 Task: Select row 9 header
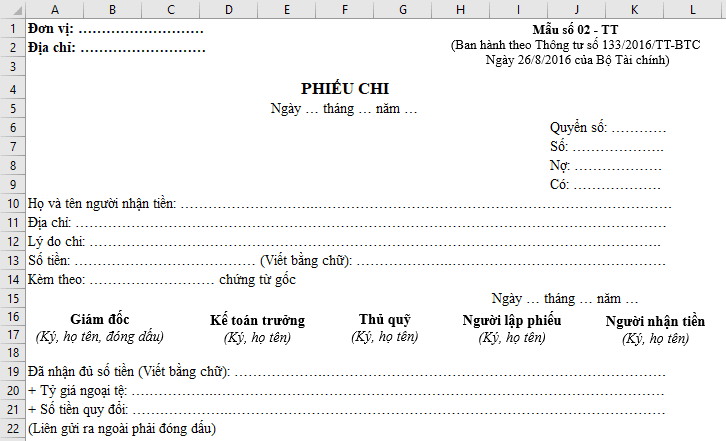[x=13, y=184]
